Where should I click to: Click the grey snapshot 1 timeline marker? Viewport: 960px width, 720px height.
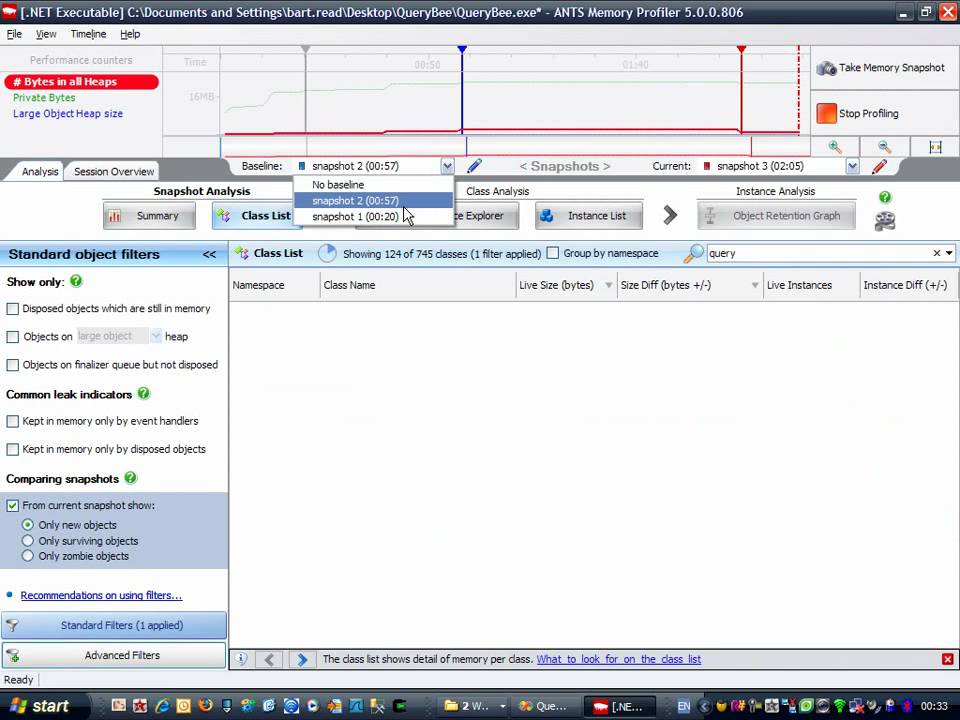[x=306, y=50]
